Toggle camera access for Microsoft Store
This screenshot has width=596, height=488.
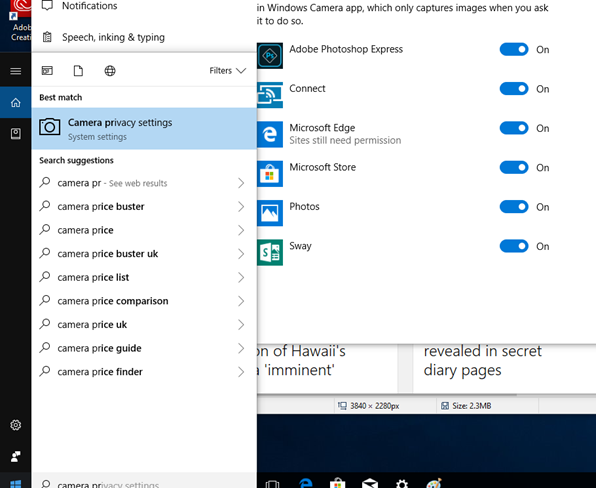[x=514, y=168]
